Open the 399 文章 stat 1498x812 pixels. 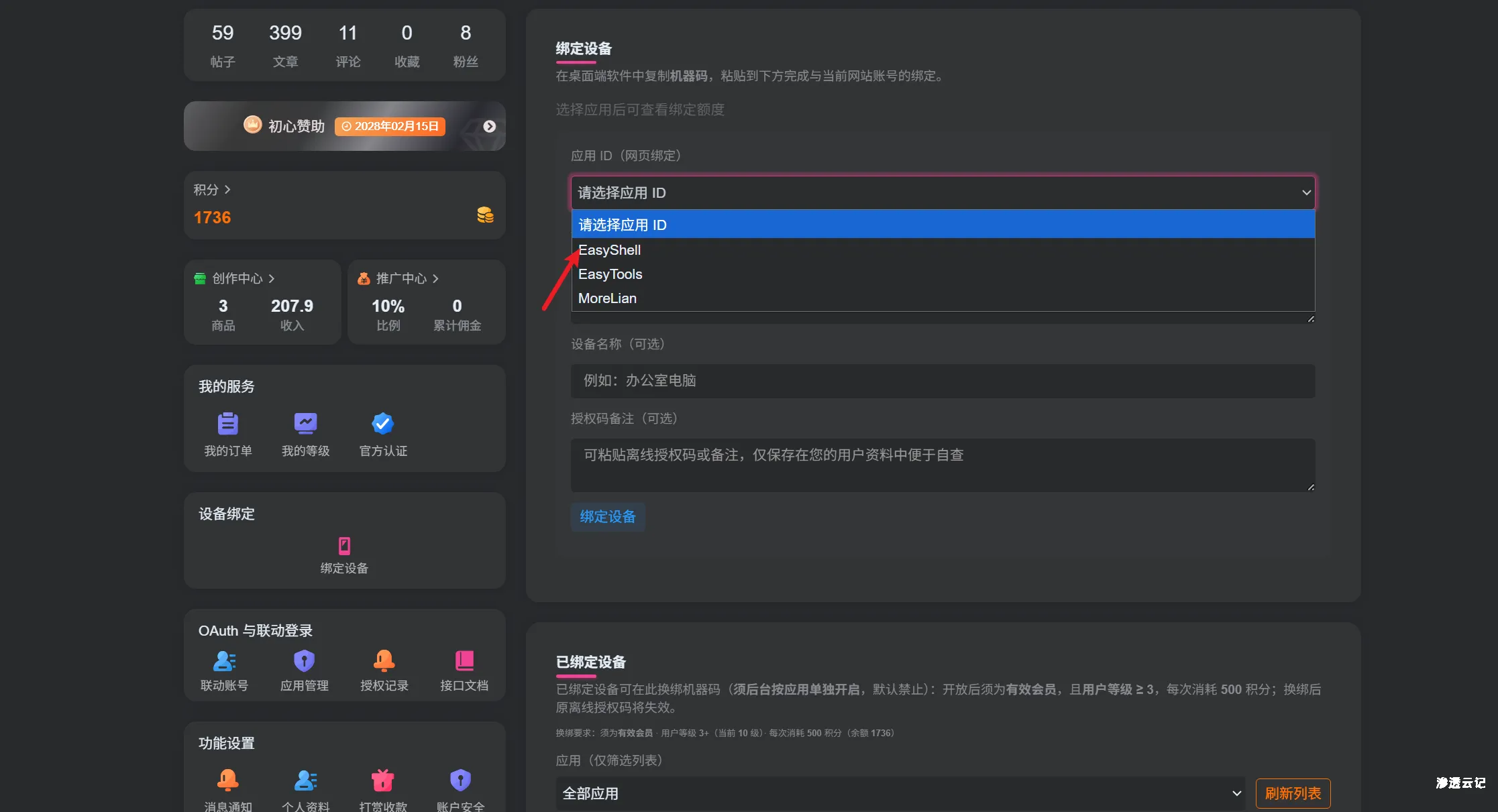point(285,46)
